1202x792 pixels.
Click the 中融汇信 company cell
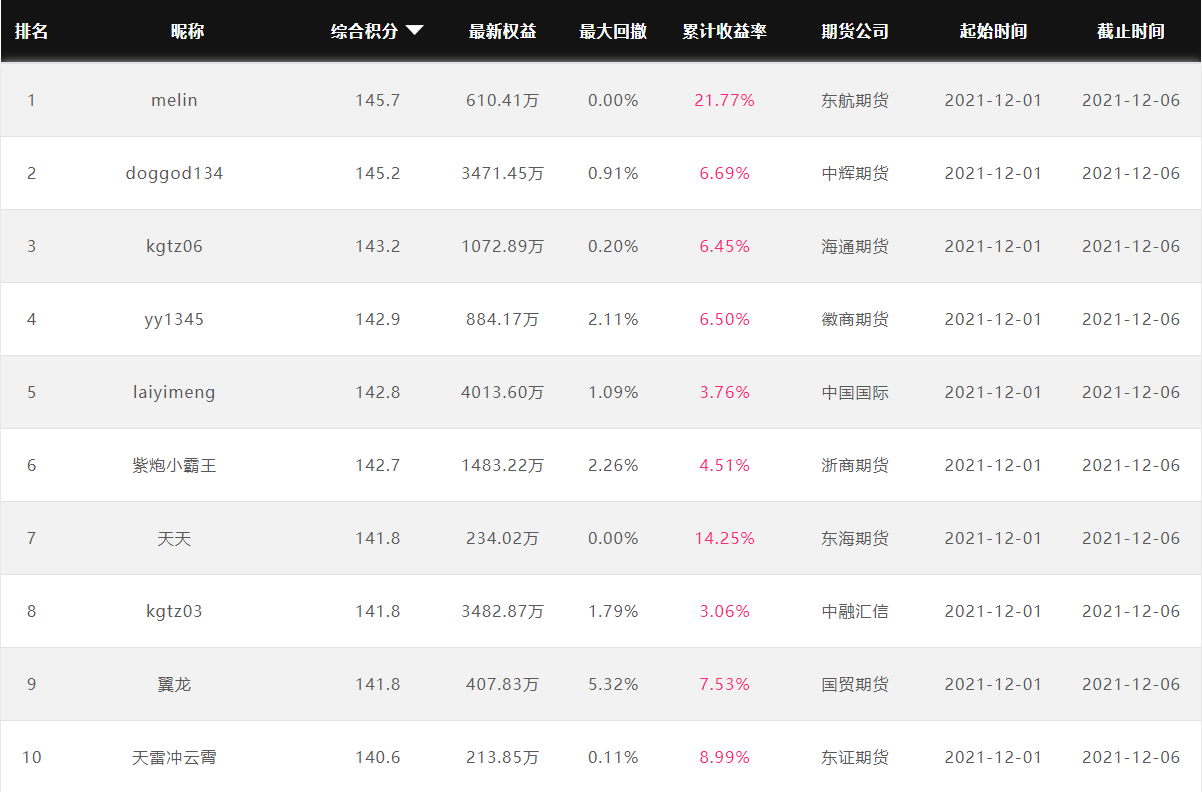tap(855, 611)
